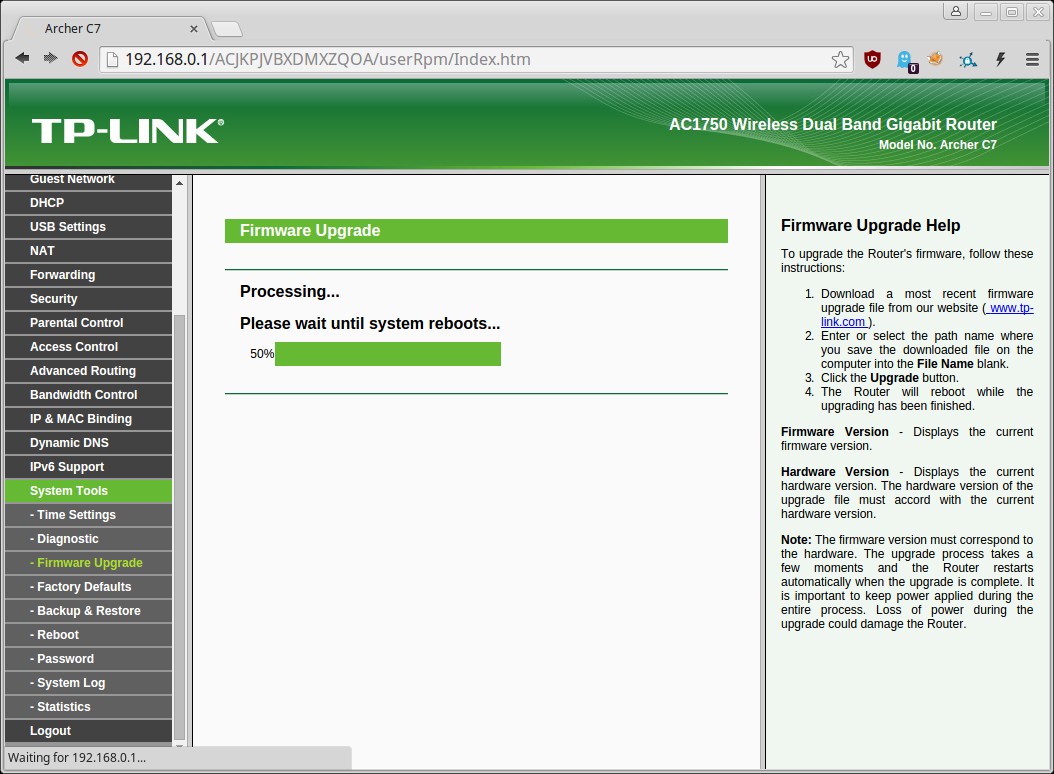Image resolution: width=1054 pixels, height=774 pixels.
Task: Open the DHCP menu
Action: coord(89,202)
